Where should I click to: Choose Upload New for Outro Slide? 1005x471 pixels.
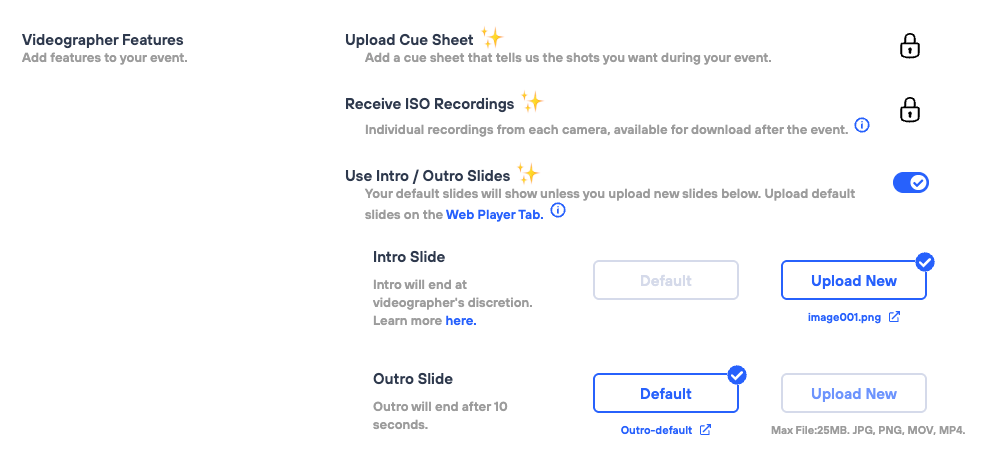tap(853, 394)
